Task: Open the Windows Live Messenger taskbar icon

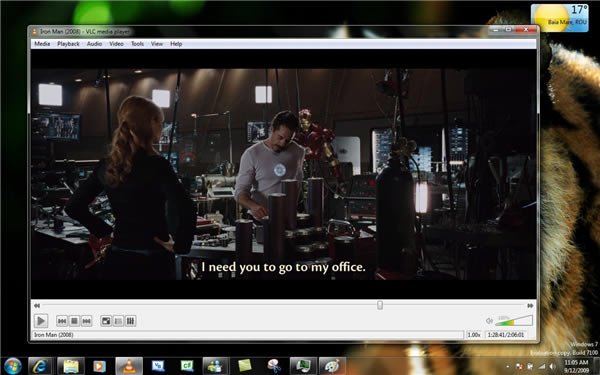Action: coord(215,366)
